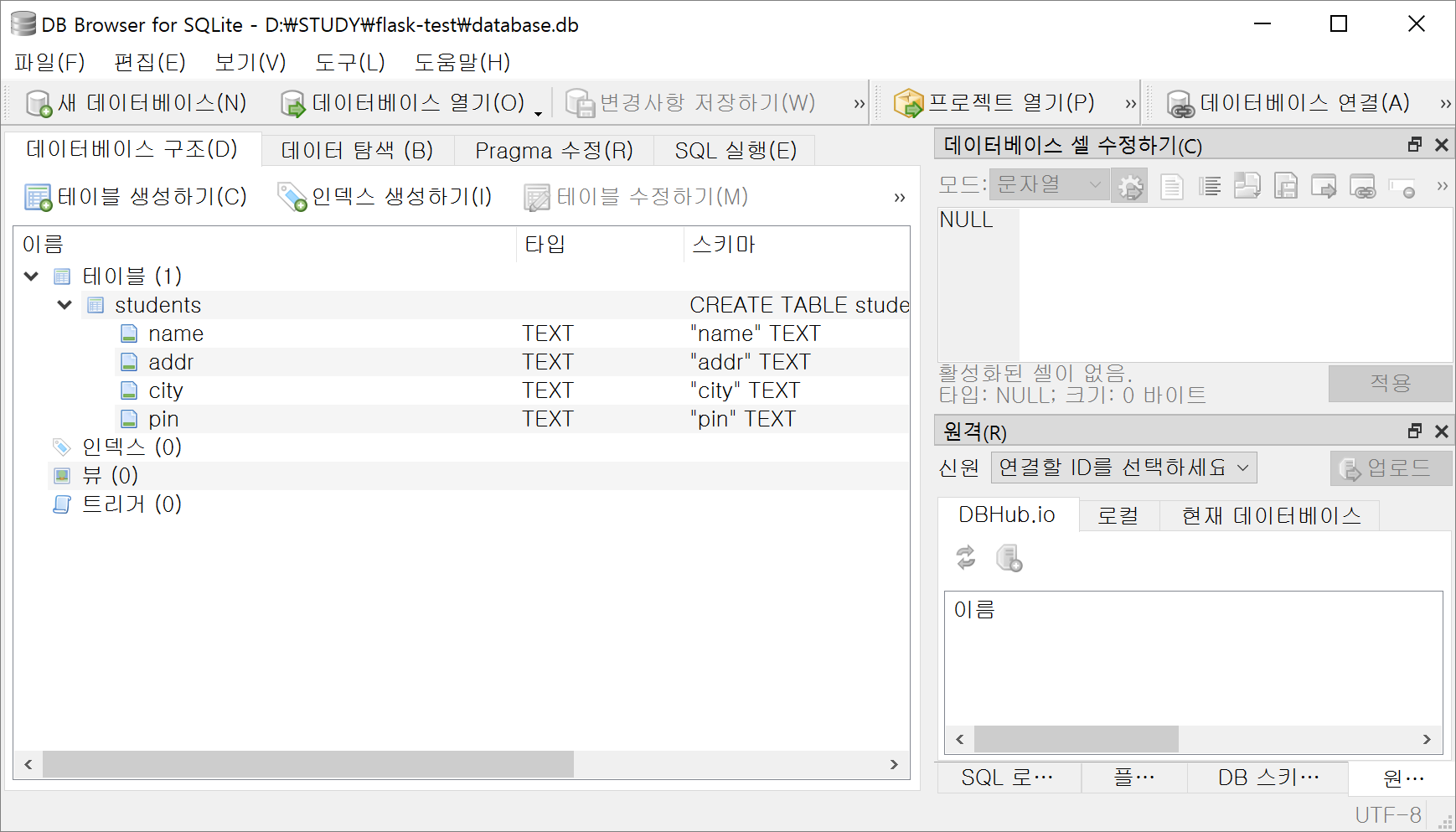
Task: Open the SQL 로… bottom panel tab
Action: coord(1008,778)
